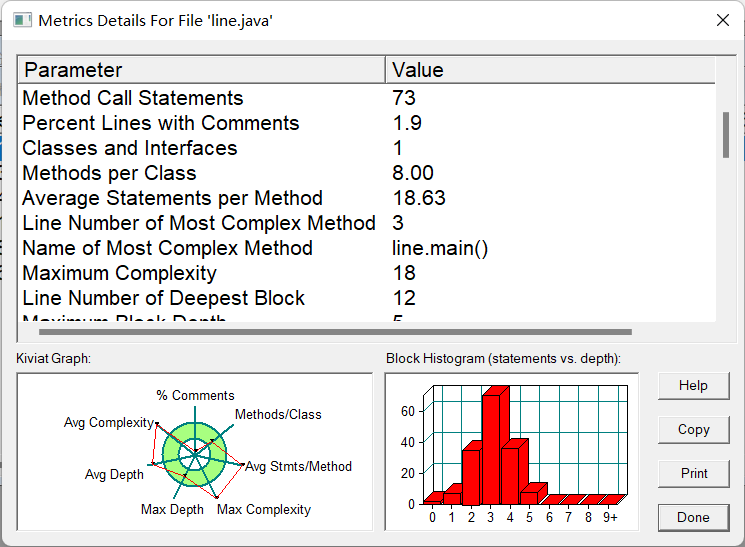Click '% Comments' label in Kiviat graph
Image resolution: width=745 pixels, height=547 pixels.
195,395
